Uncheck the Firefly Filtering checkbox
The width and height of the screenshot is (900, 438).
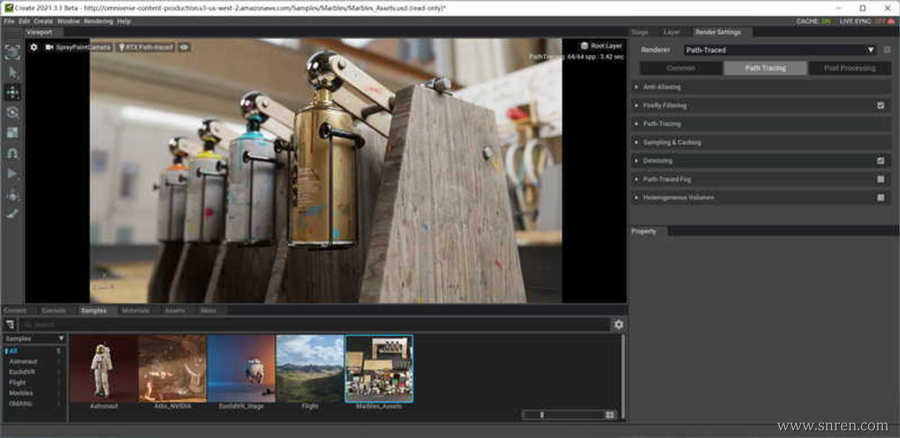click(x=880, y=105)
